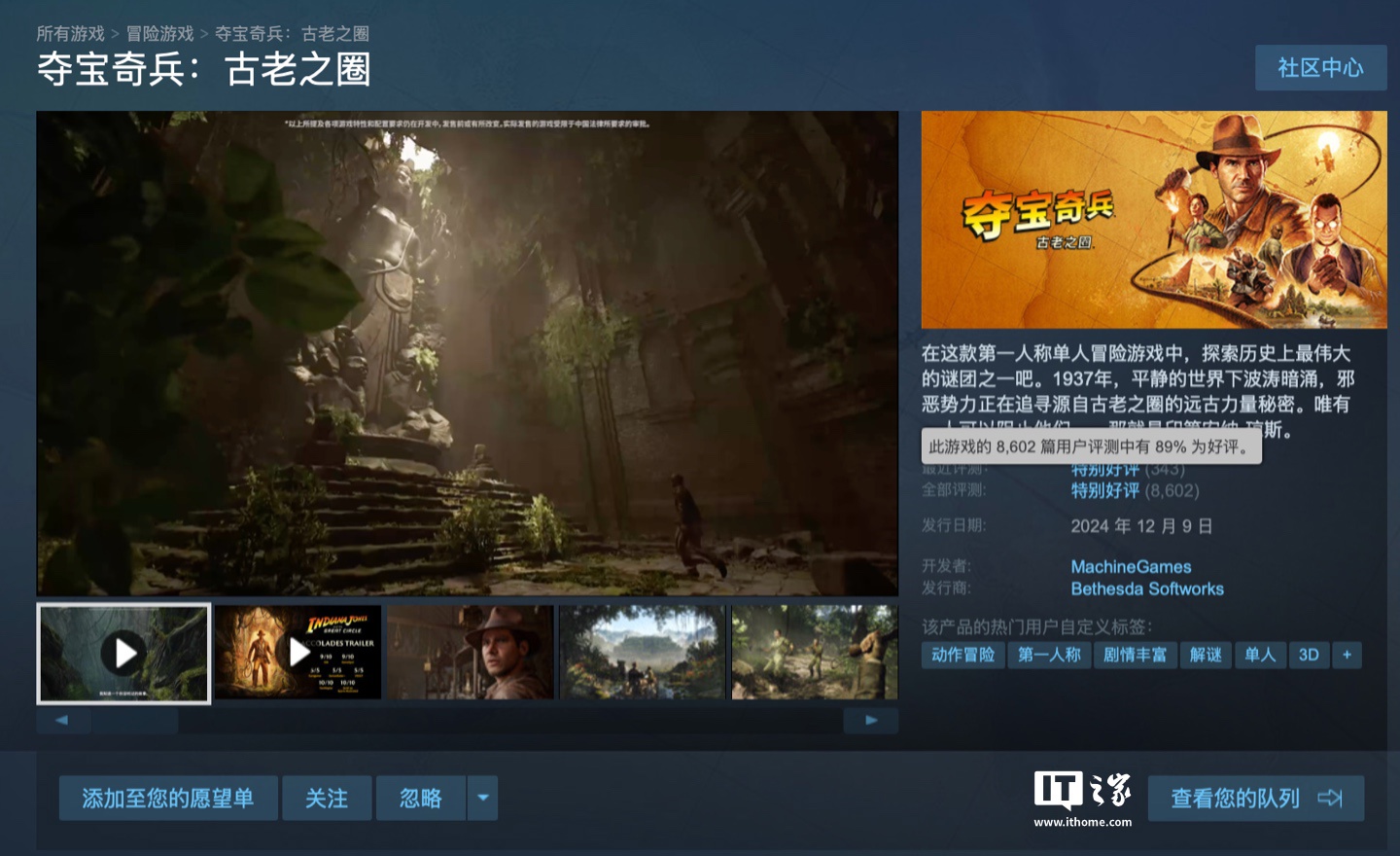1400x856 pixels.
Task: Open the 社区中心 button
Action: [1320, 68]
